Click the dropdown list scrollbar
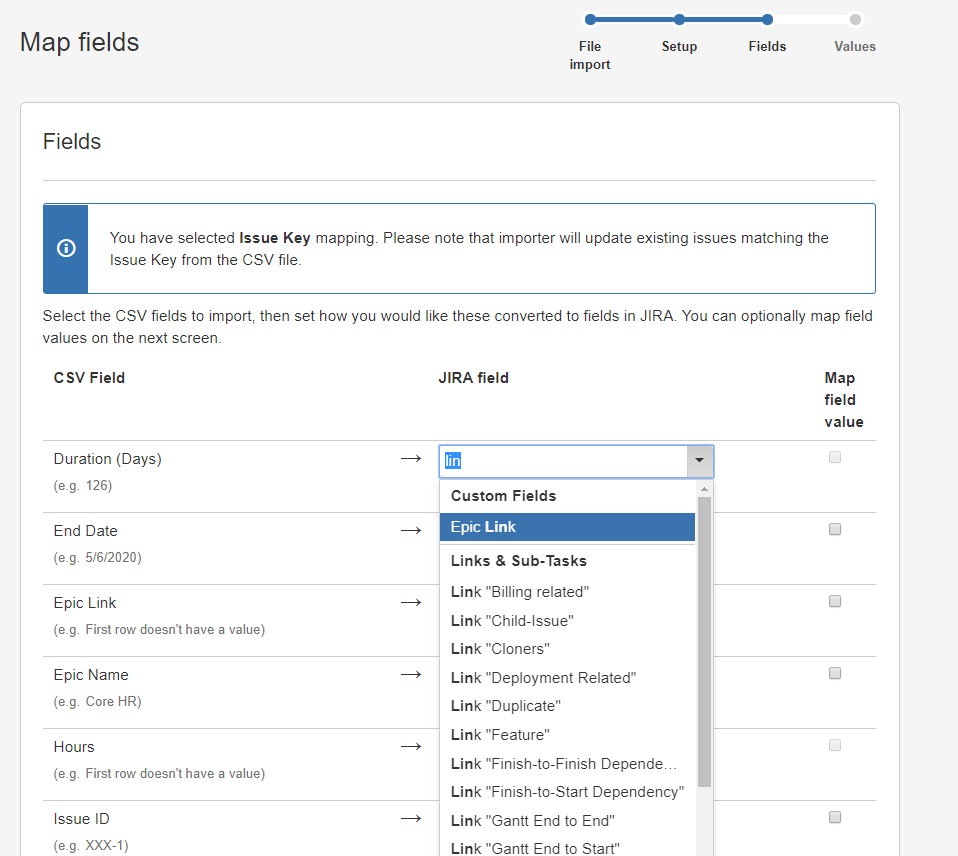Viewport: 958px width, 856px height. click(x=704, y=640)
